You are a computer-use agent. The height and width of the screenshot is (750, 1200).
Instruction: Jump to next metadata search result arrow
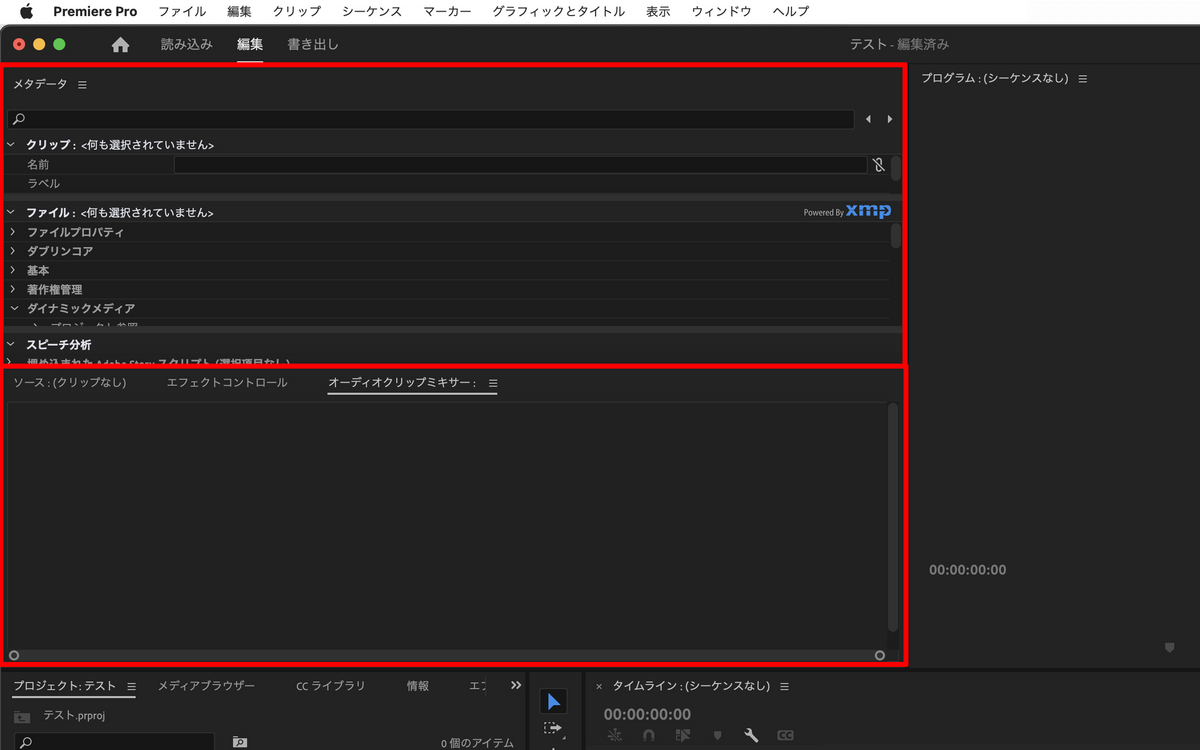click(890, 119)
